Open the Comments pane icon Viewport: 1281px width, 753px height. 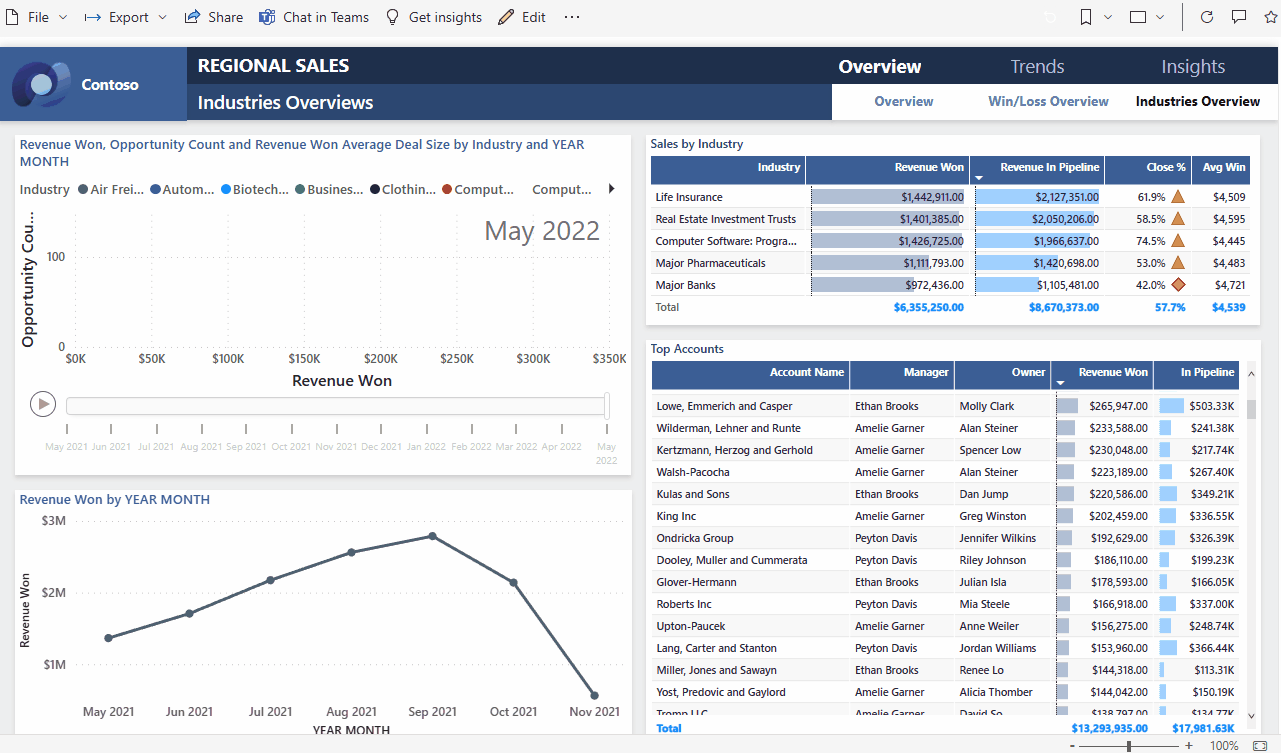click(1239, 17)
